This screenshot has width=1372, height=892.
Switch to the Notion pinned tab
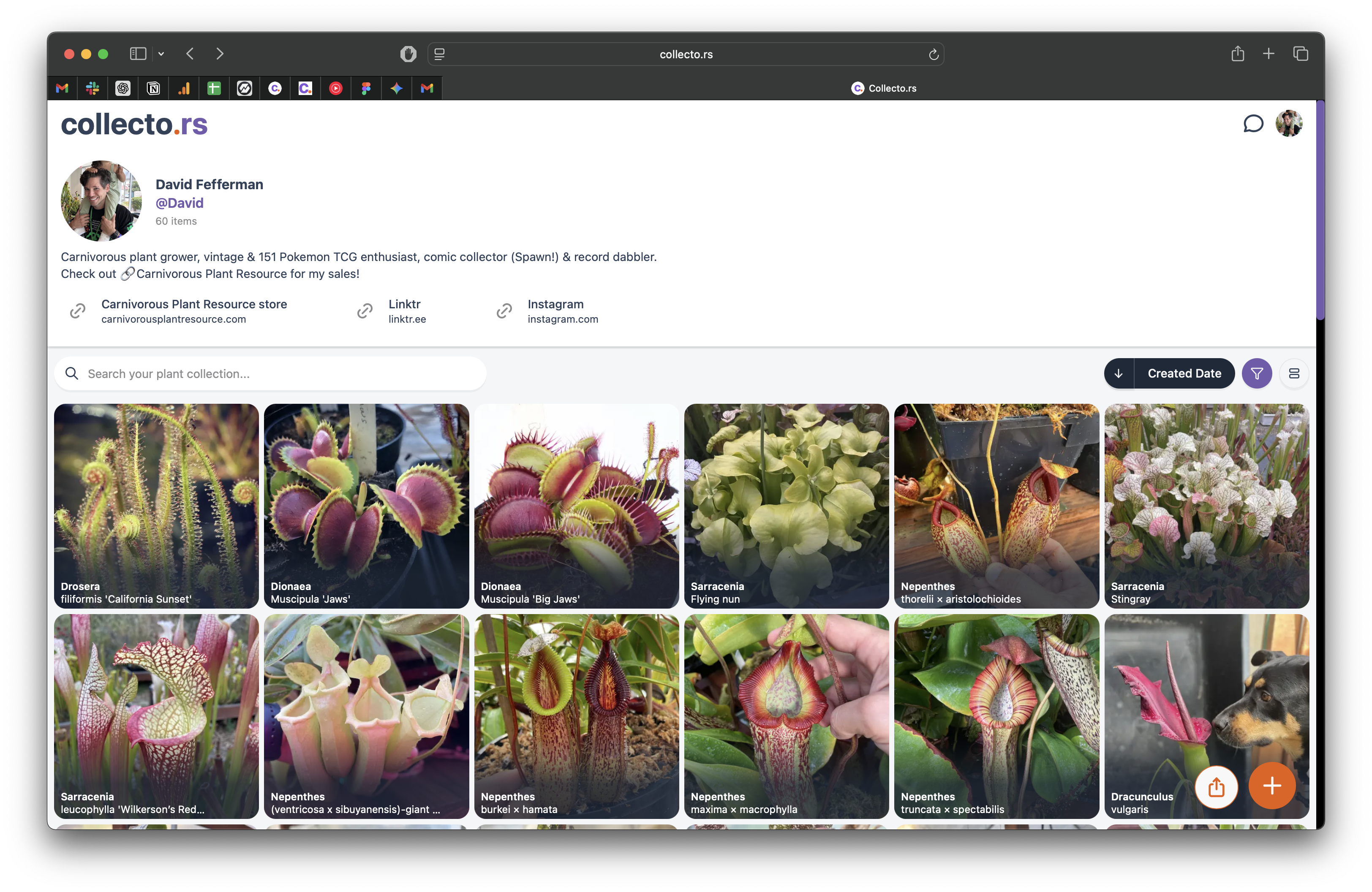pyautogui.click(x=153, y=88)
